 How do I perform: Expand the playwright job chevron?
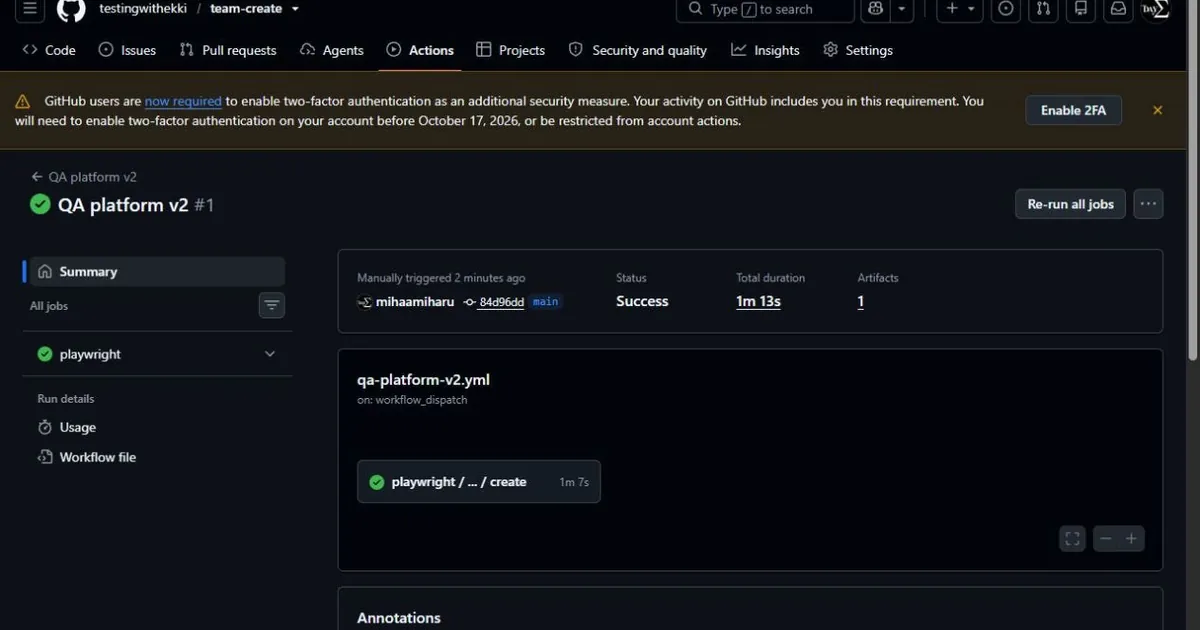(x=269, y=354)
